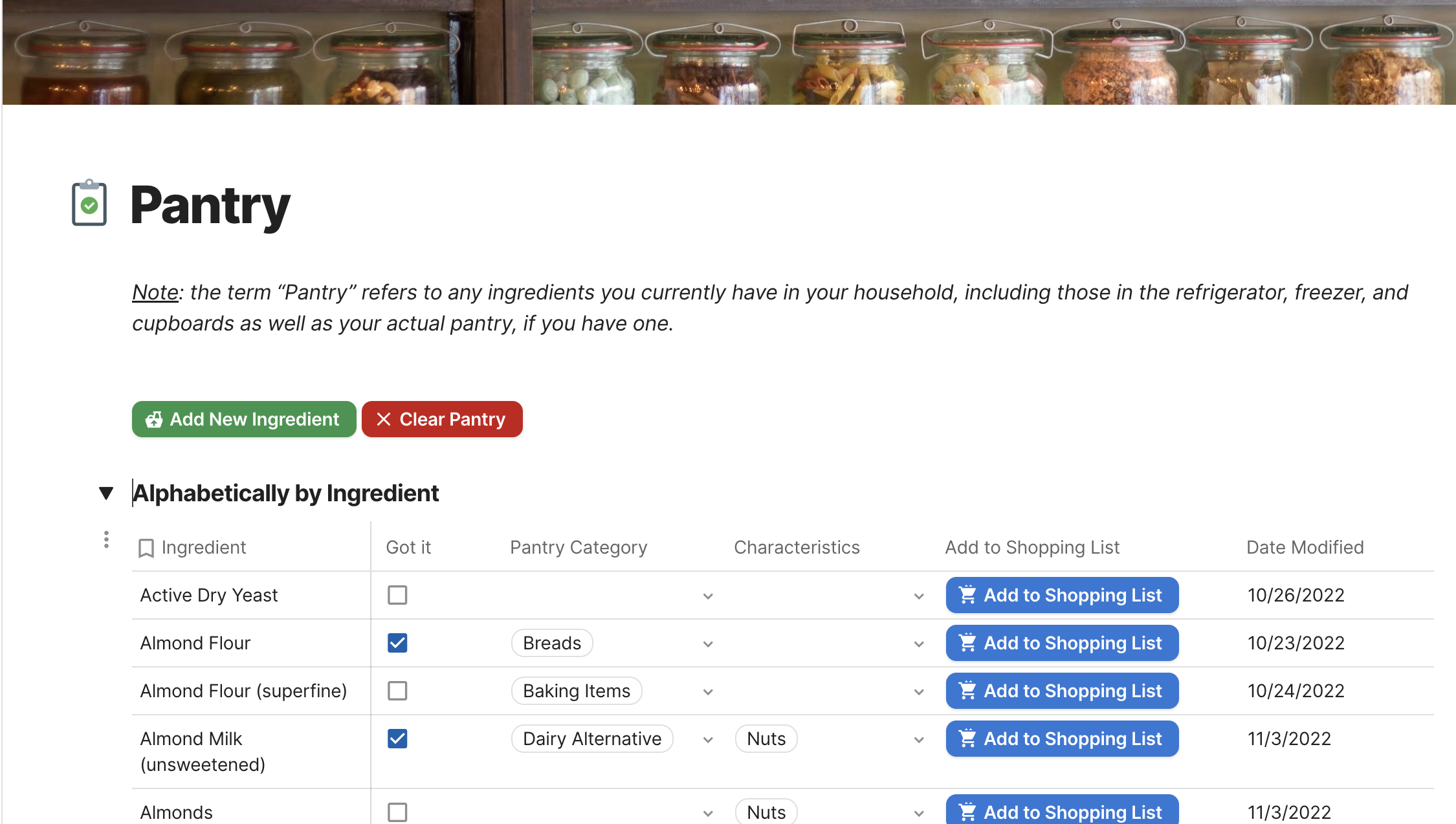Add Almond Flour to the shopping list
This screenshot has width=1456, height=824.
coord(1062,643)
